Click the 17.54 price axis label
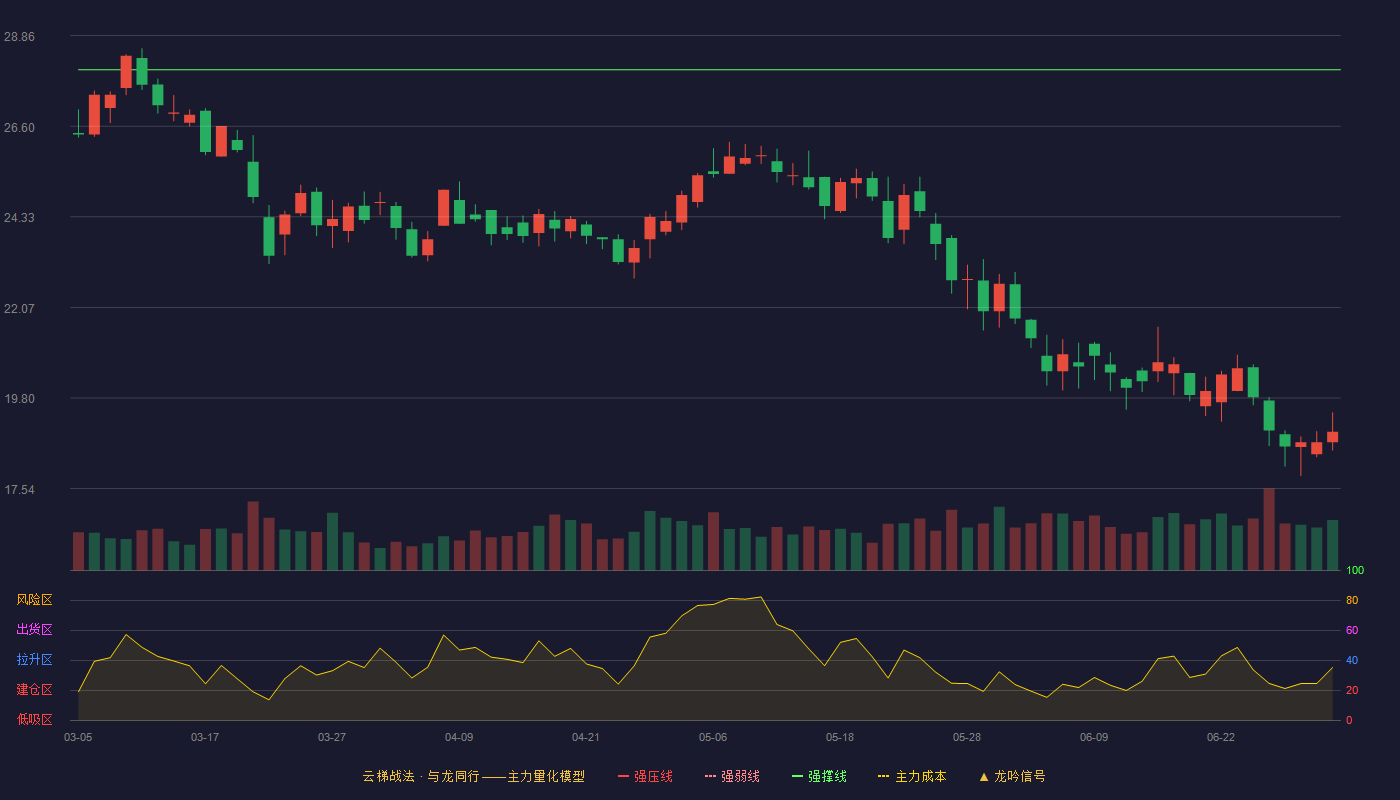 pos(19,489)
